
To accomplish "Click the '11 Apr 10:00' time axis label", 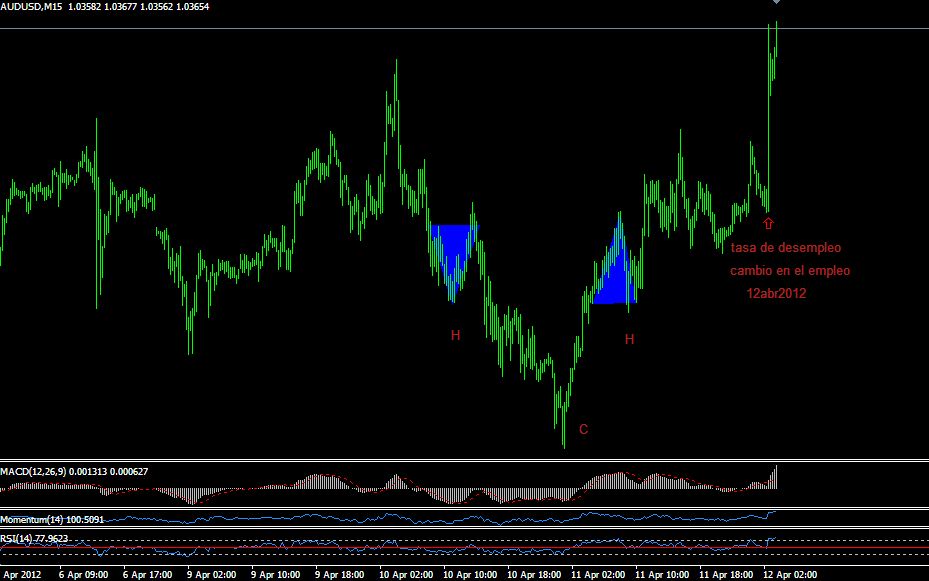I will (661, 575).
